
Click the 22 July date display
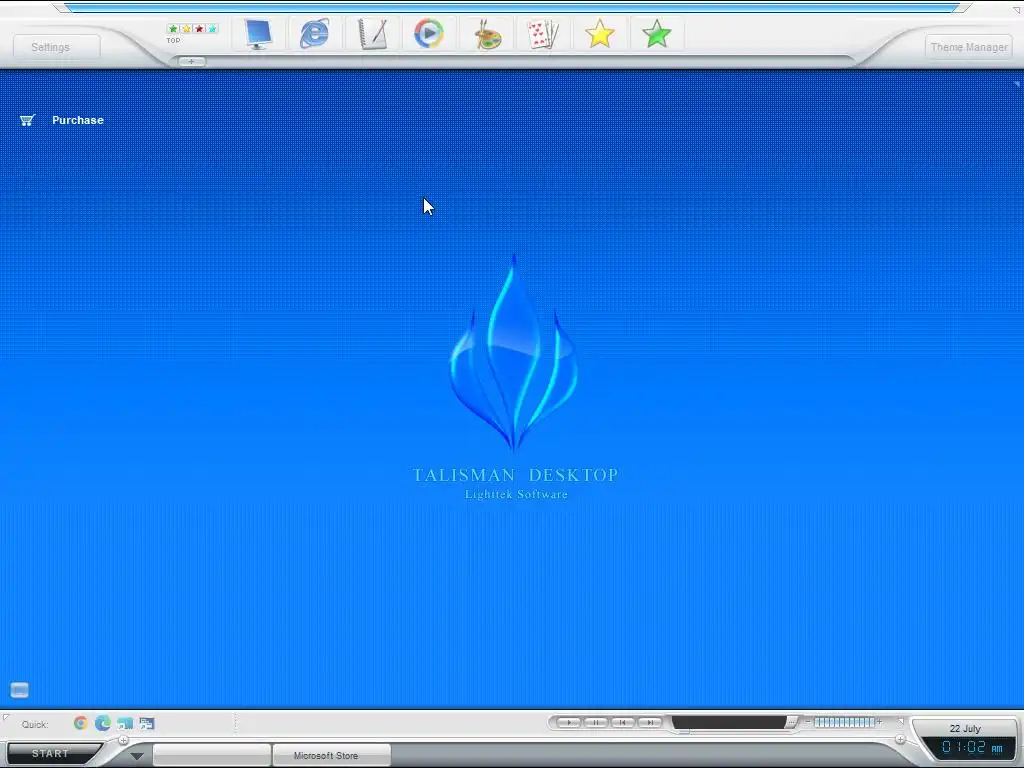coord(965,729)
